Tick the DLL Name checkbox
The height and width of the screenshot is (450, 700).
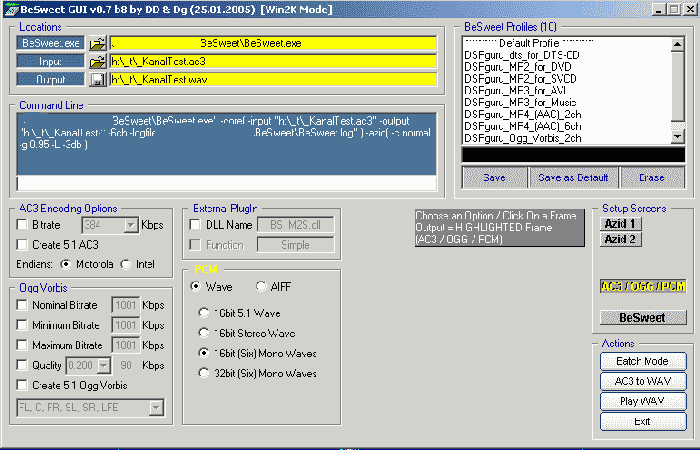click(195, 225)
